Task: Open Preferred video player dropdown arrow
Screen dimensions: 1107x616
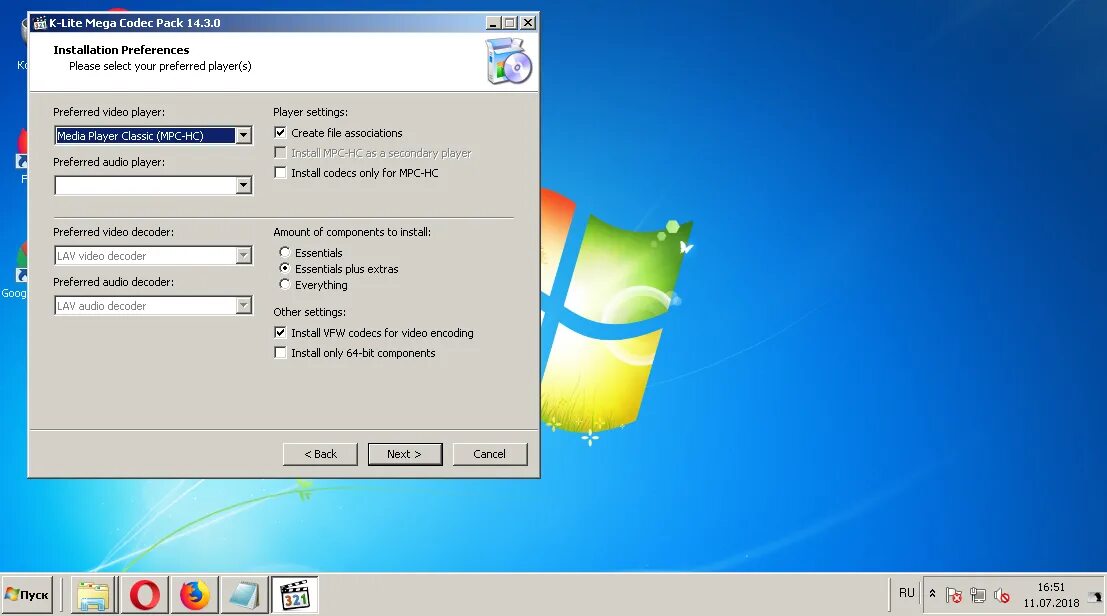Action: (x=244, y=135)
